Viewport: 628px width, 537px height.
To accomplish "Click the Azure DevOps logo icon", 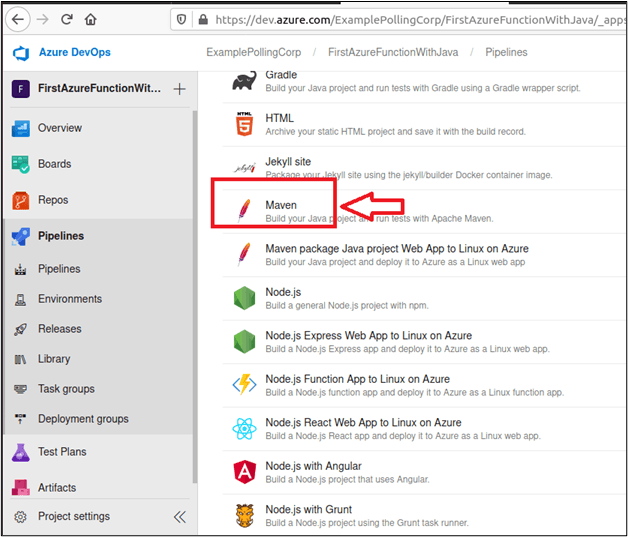I will tap(21, 52).
